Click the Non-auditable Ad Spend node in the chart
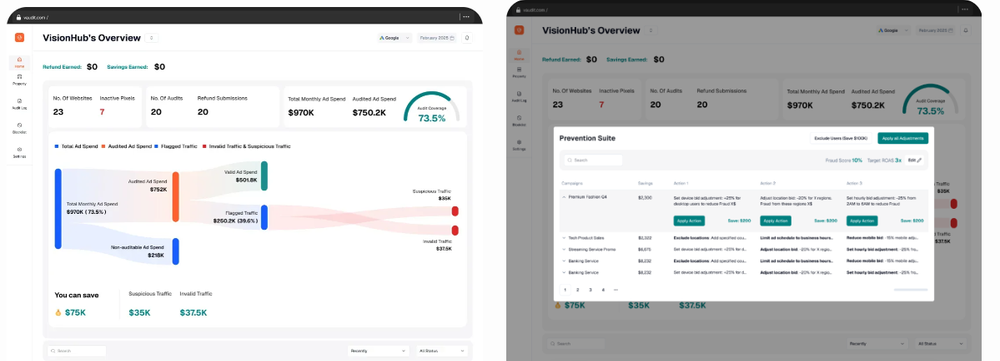Screen dimensions: 1000x361 [176, 251]
